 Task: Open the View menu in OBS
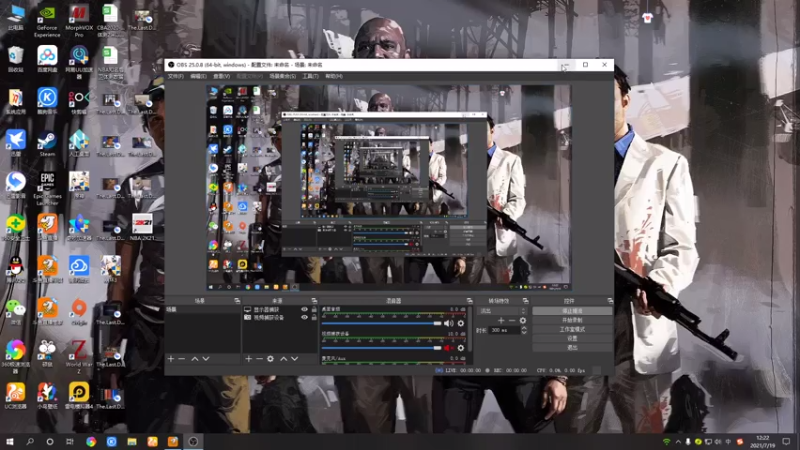coord(221,77)
